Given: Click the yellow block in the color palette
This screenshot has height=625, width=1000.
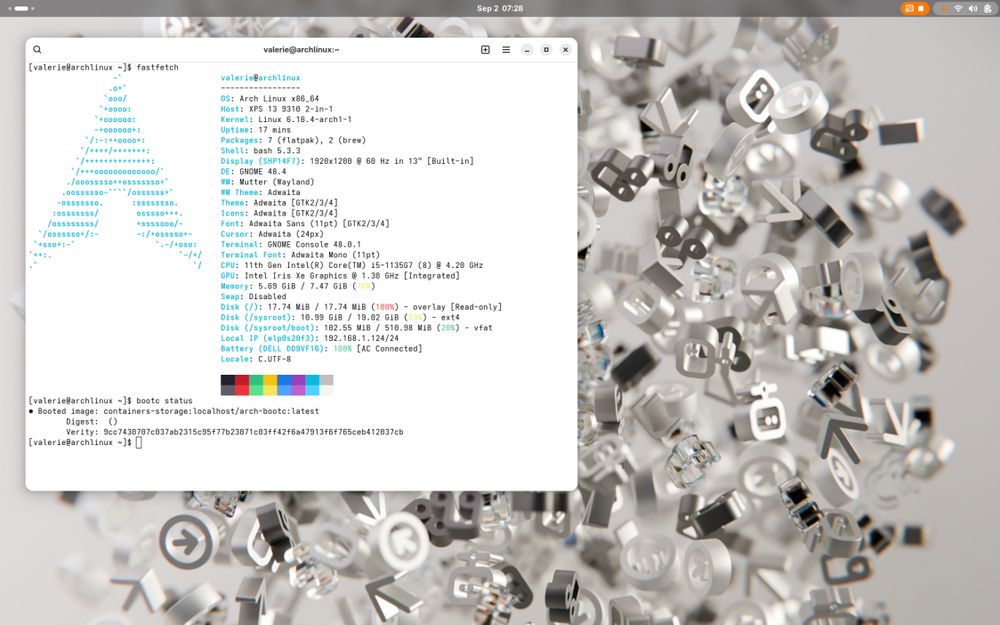Looking at the screenshot, I should point(270,385).
